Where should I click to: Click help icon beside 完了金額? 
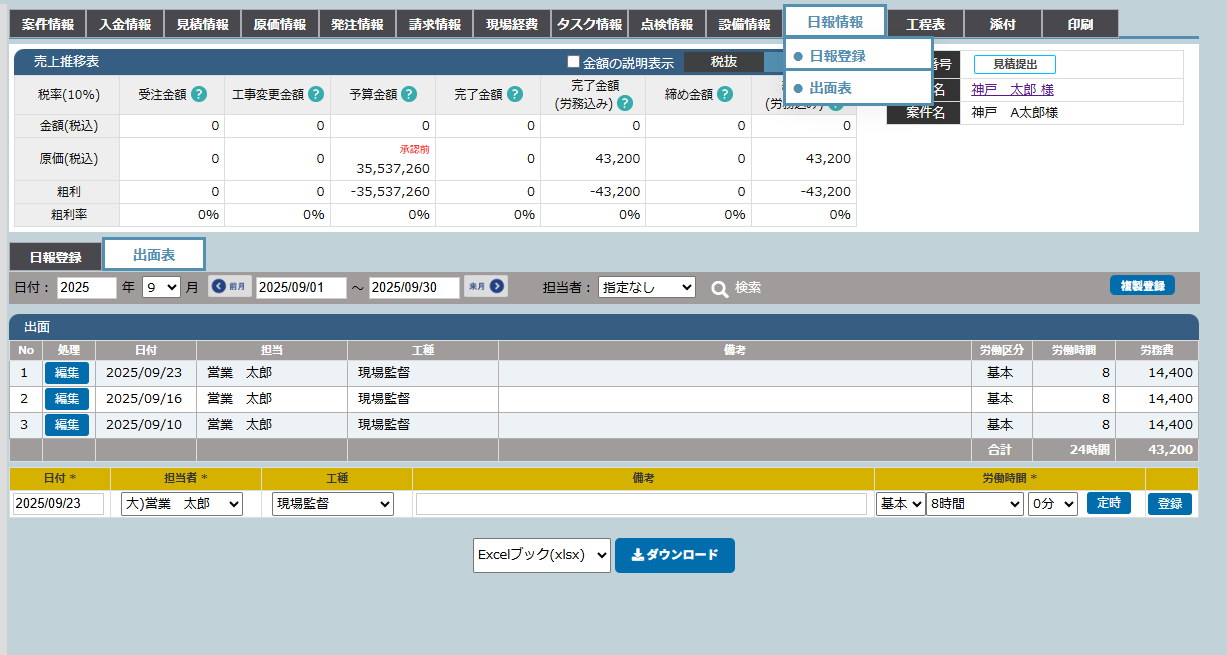click(x=515, y=95)
